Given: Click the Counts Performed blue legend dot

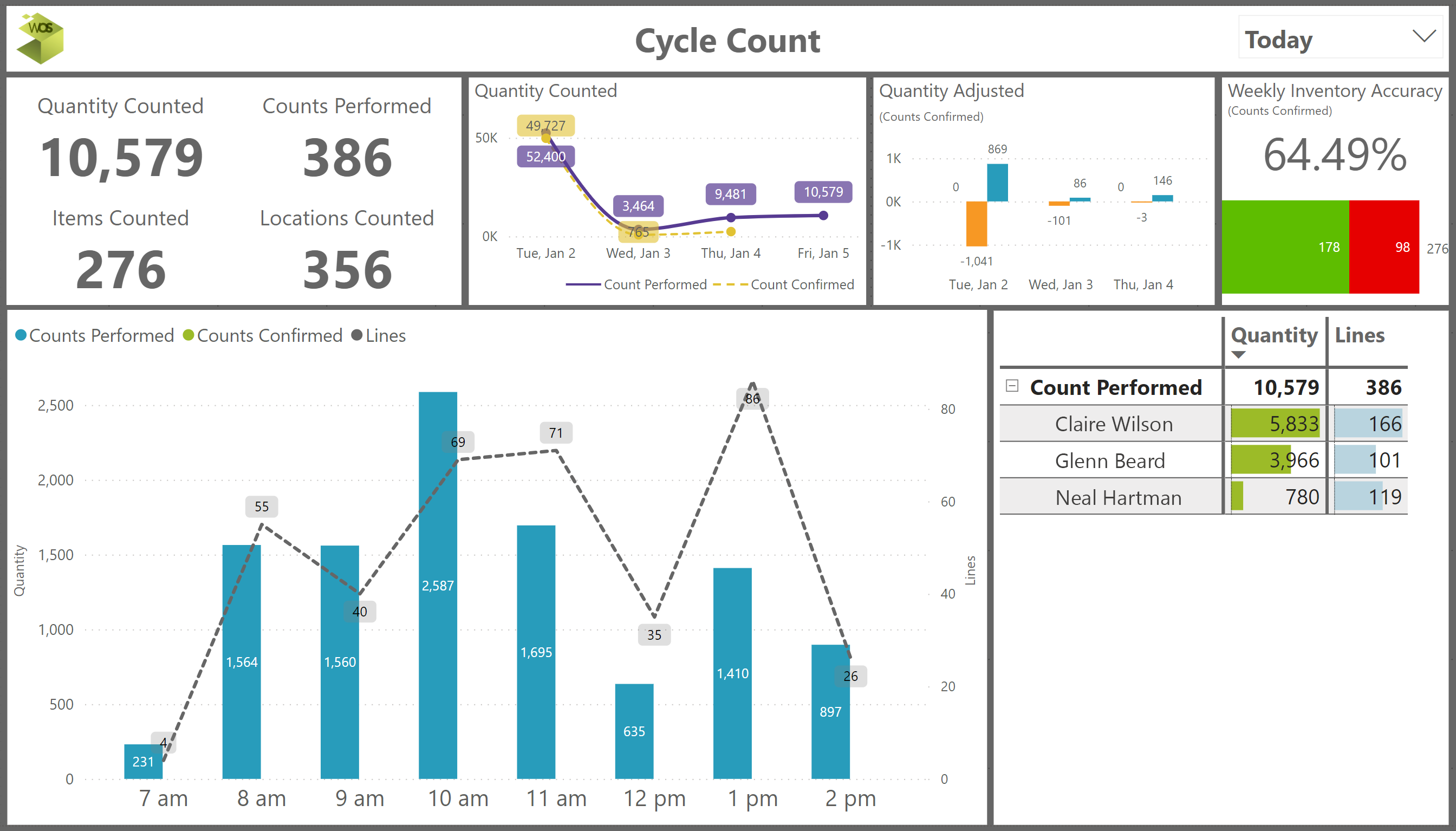Looking at the screenshot, I should [21, 336].
